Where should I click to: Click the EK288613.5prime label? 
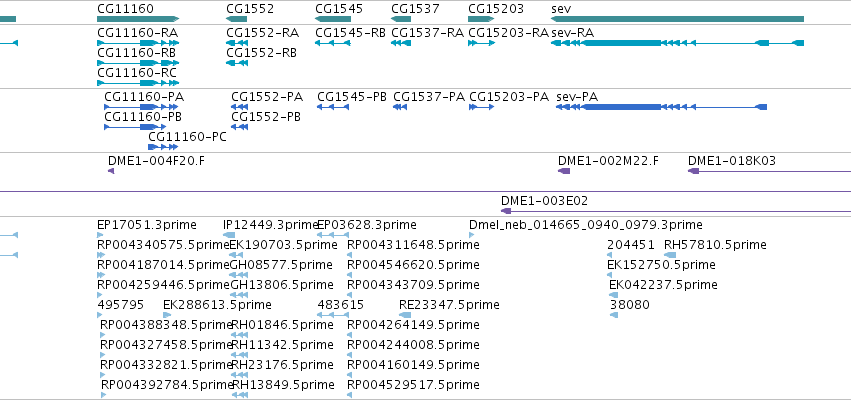pyautogui.click(x=217, y=305)
